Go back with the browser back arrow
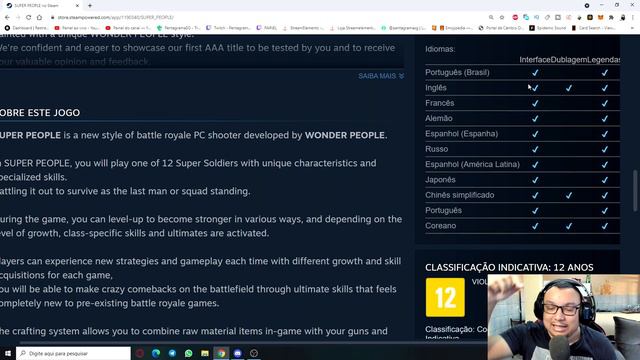640x360 pixels. click(7, 18)
